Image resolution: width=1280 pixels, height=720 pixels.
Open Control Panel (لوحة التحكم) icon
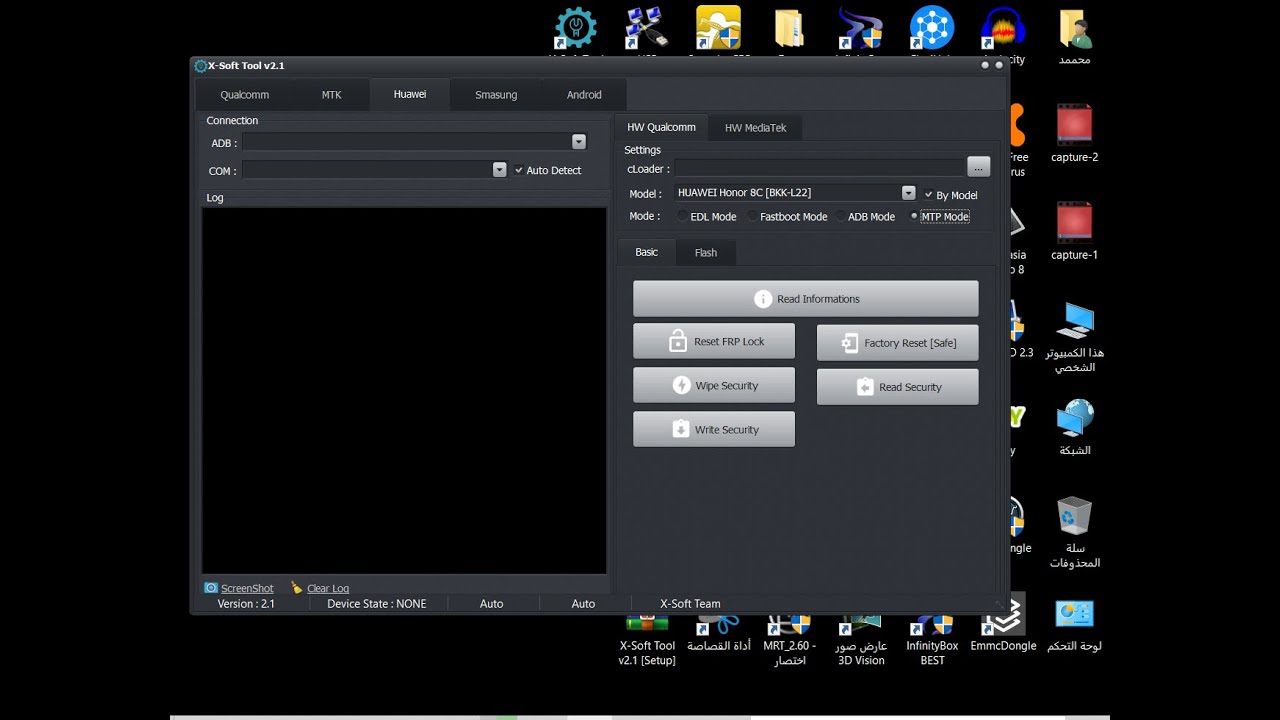[x=1075, y=614]
